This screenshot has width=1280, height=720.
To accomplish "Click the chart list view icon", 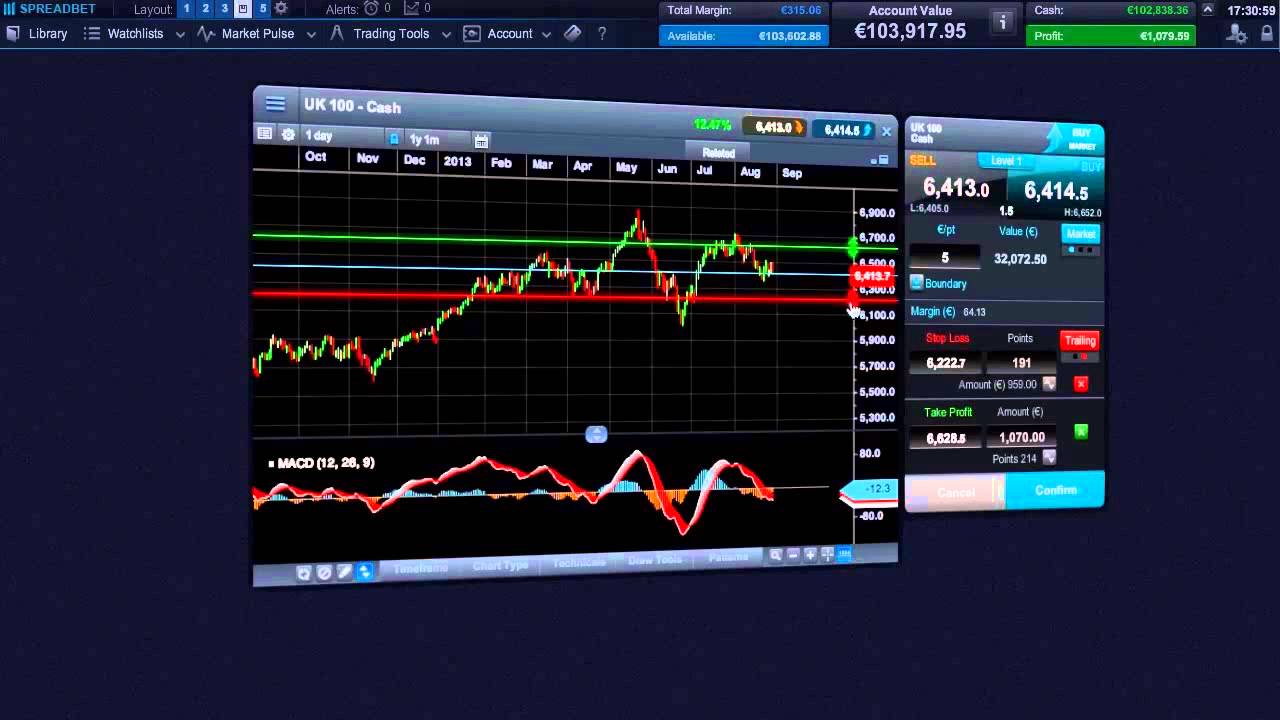I will point(265,134).
